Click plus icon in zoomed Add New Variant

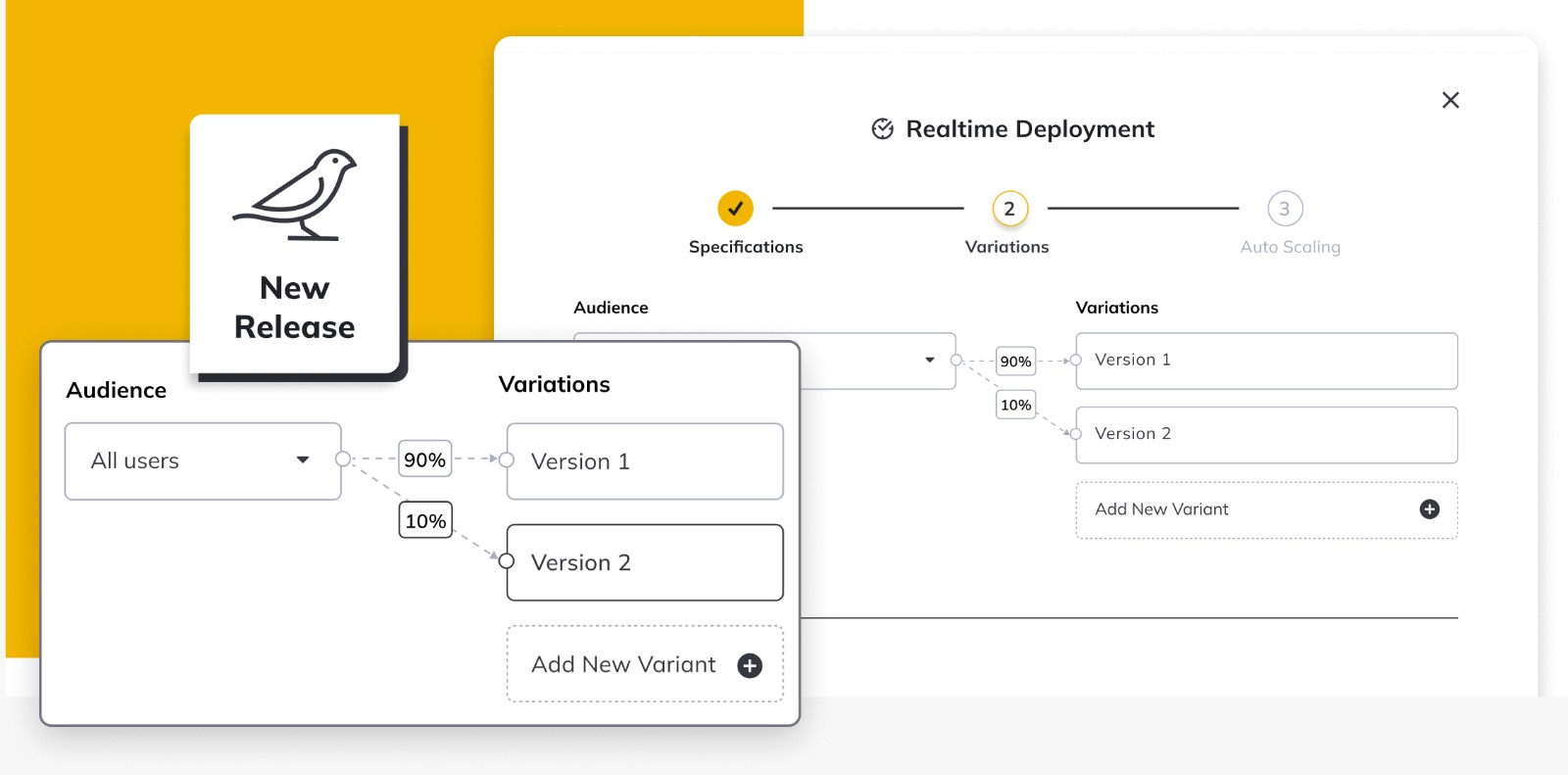pos(750,665)
